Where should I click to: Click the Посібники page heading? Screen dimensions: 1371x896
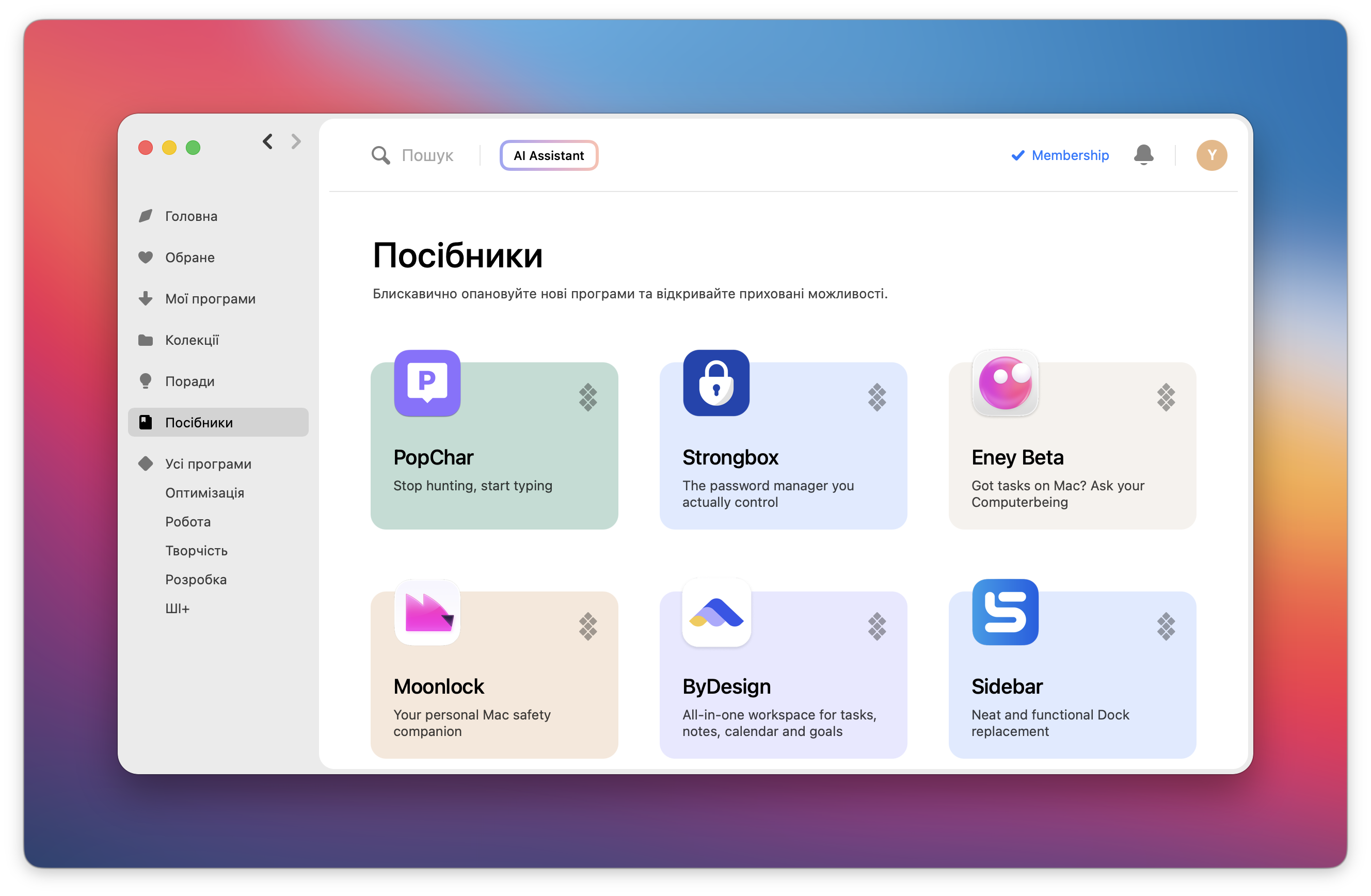pos(457,255)
